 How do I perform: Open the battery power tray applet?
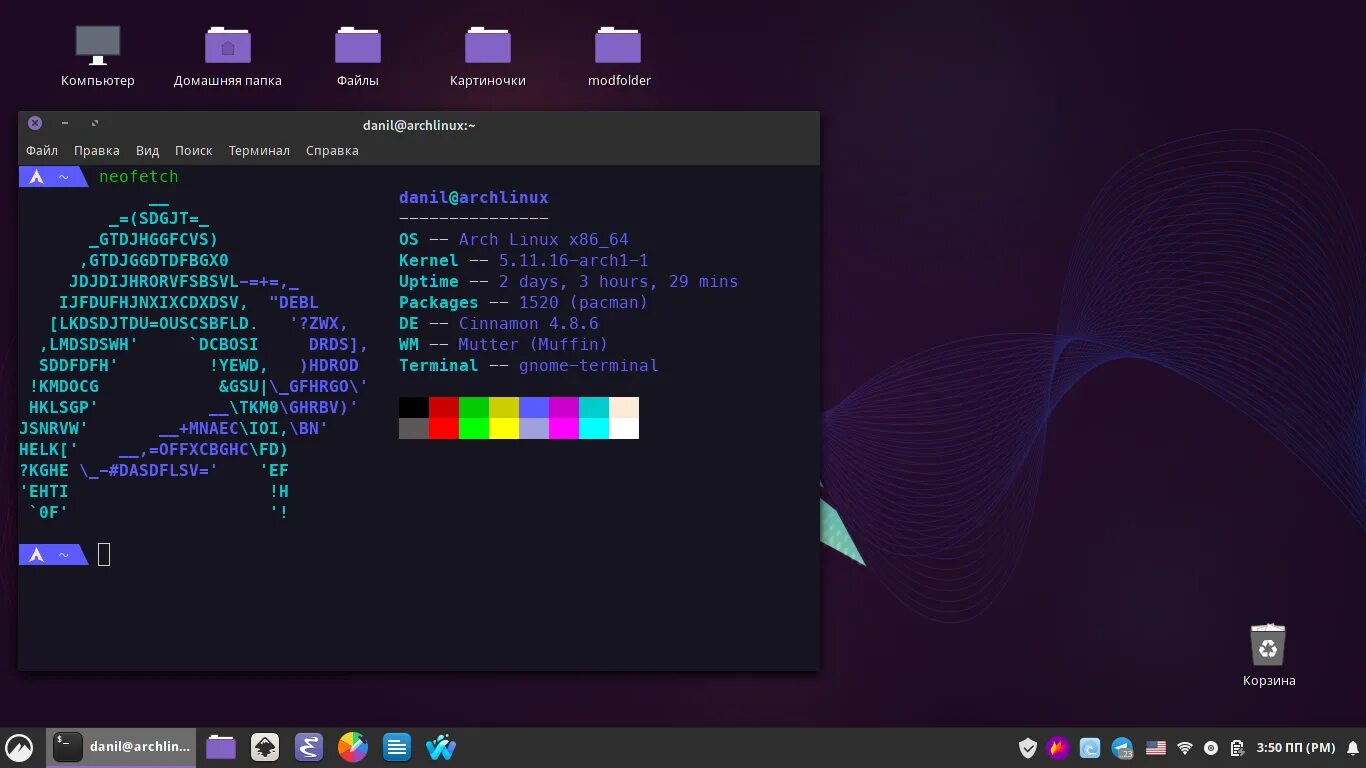pyautogui.click(x=1237, y=748)
